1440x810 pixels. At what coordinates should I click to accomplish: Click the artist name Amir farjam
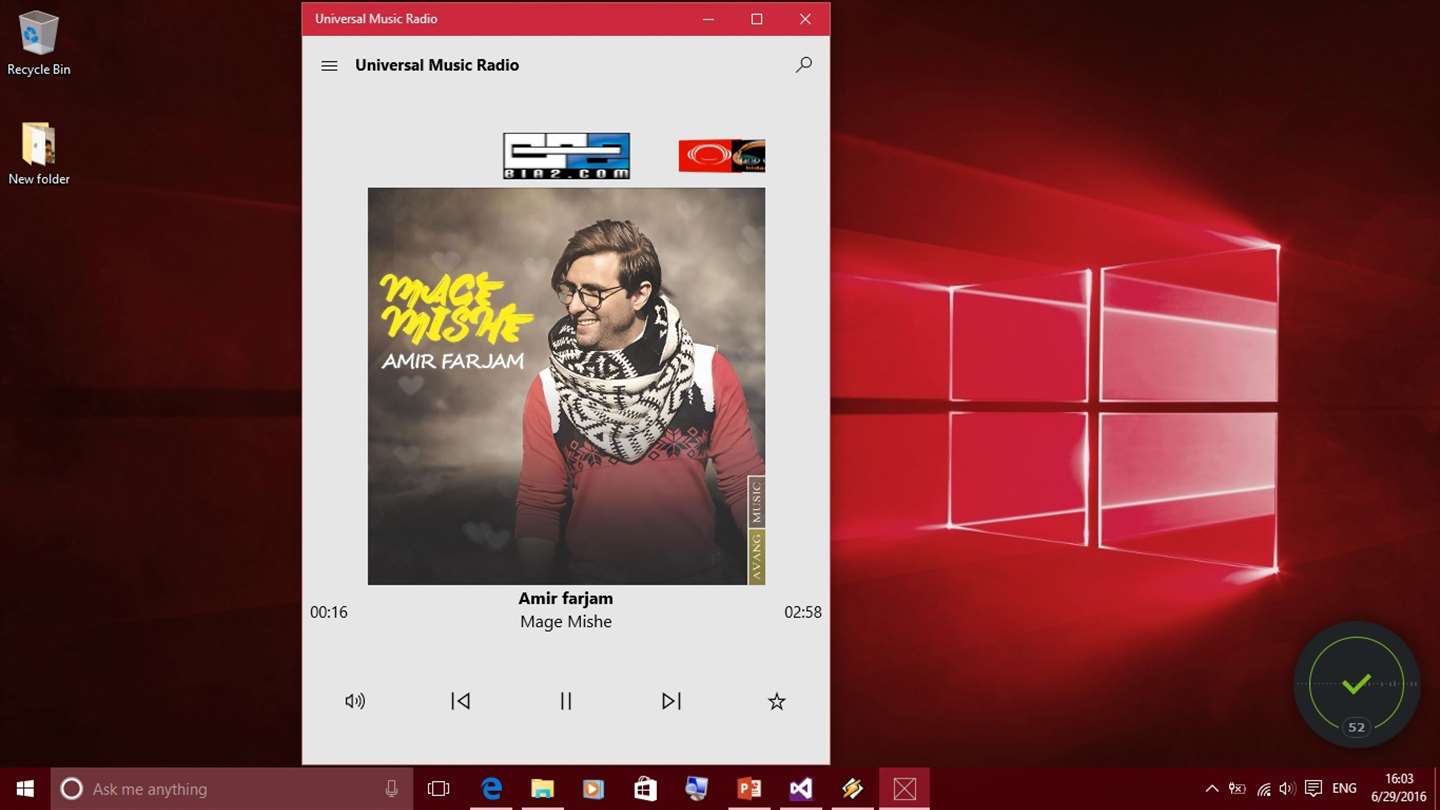pos(566,598)
